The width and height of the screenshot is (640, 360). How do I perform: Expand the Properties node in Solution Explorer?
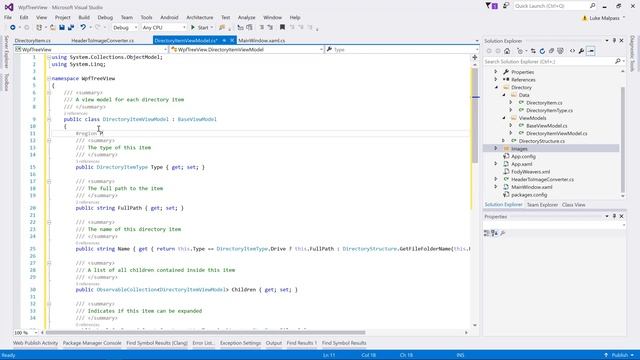[x=496, y=72]
